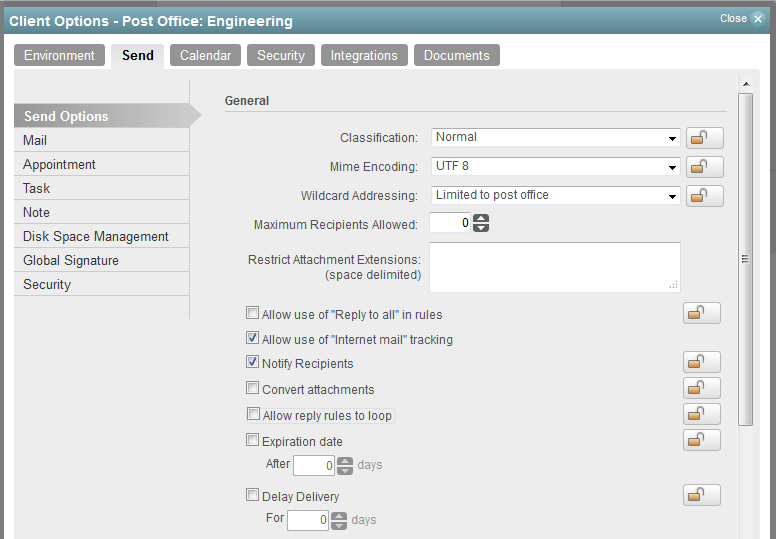Open Global Signature settings in the sidebar
Image resolution: width=776 pixels, height=539 pixels.
pos(71,260)
